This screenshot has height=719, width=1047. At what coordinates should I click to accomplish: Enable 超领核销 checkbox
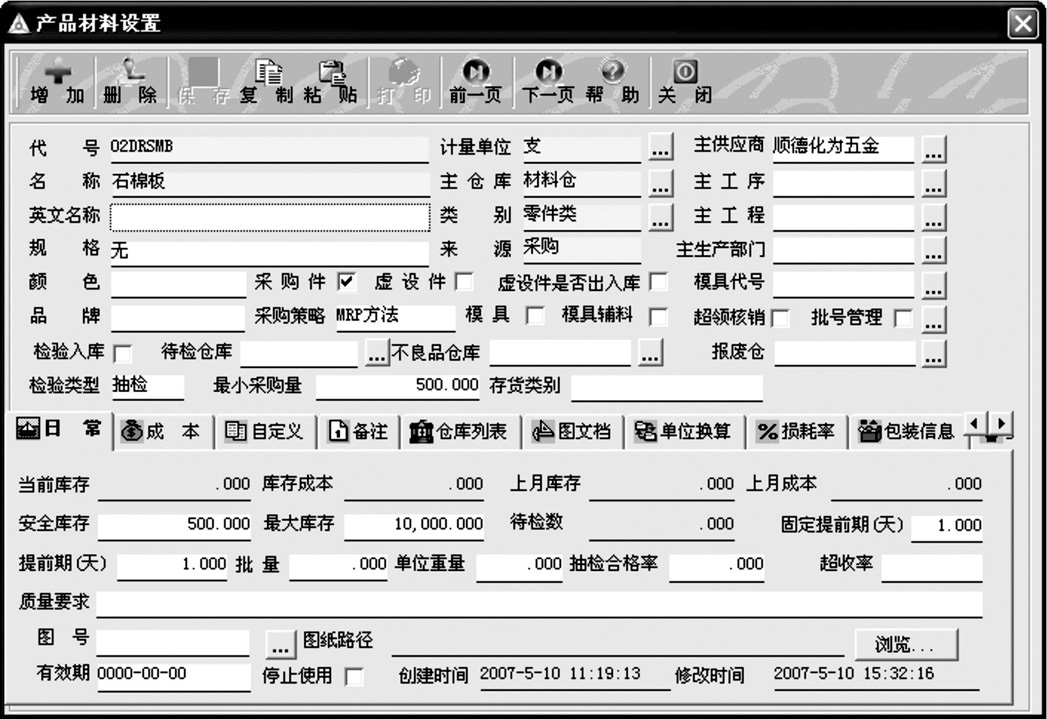[780, 318]
